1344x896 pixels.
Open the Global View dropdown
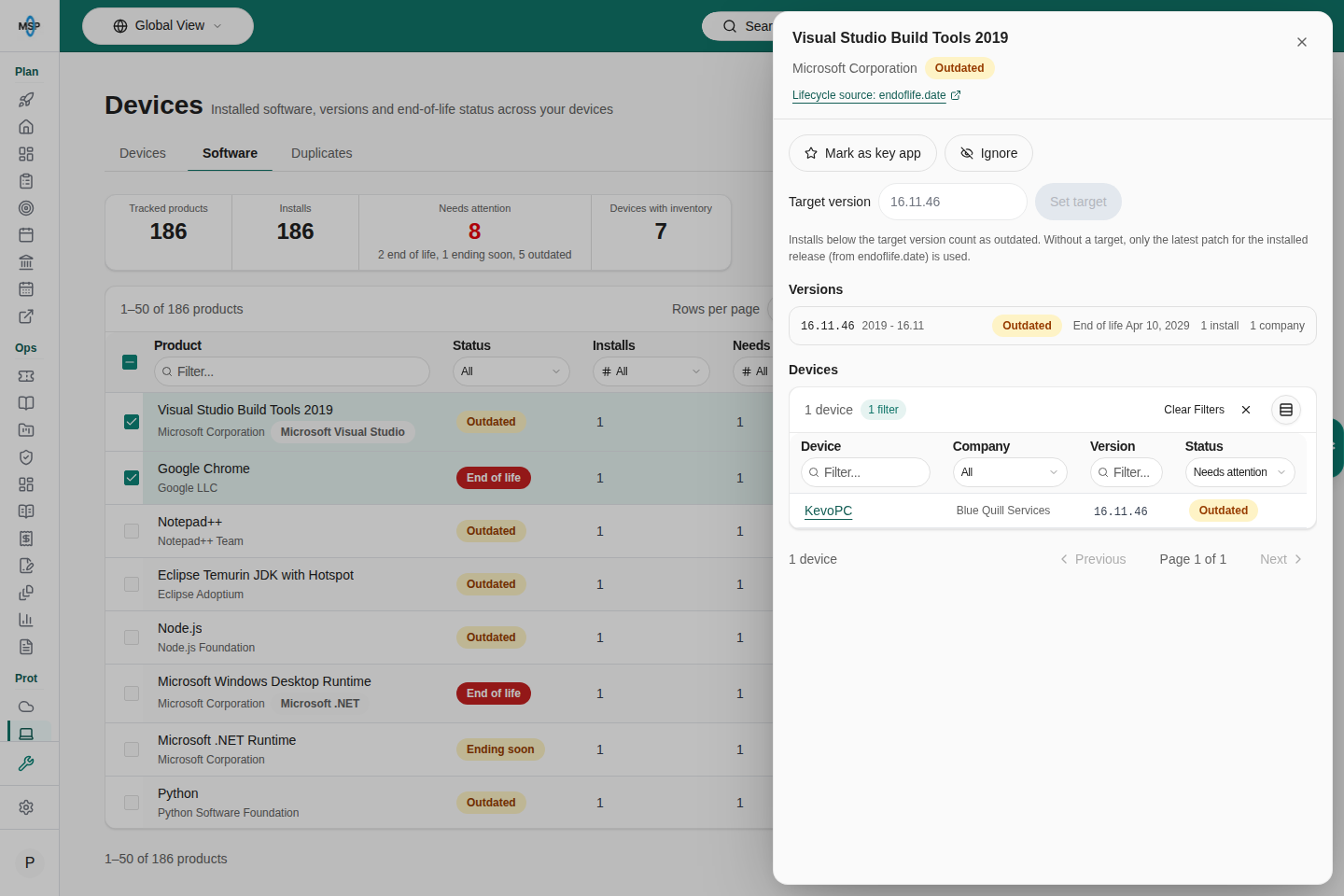click(x=168, y=26)
